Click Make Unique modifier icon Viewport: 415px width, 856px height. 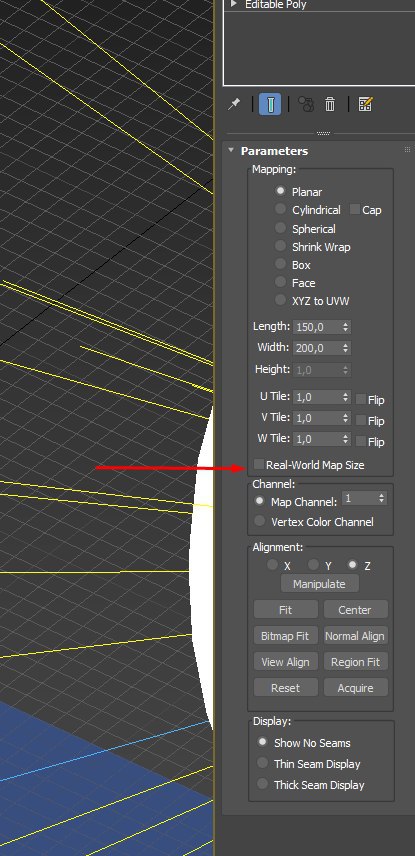pos(306,104)
